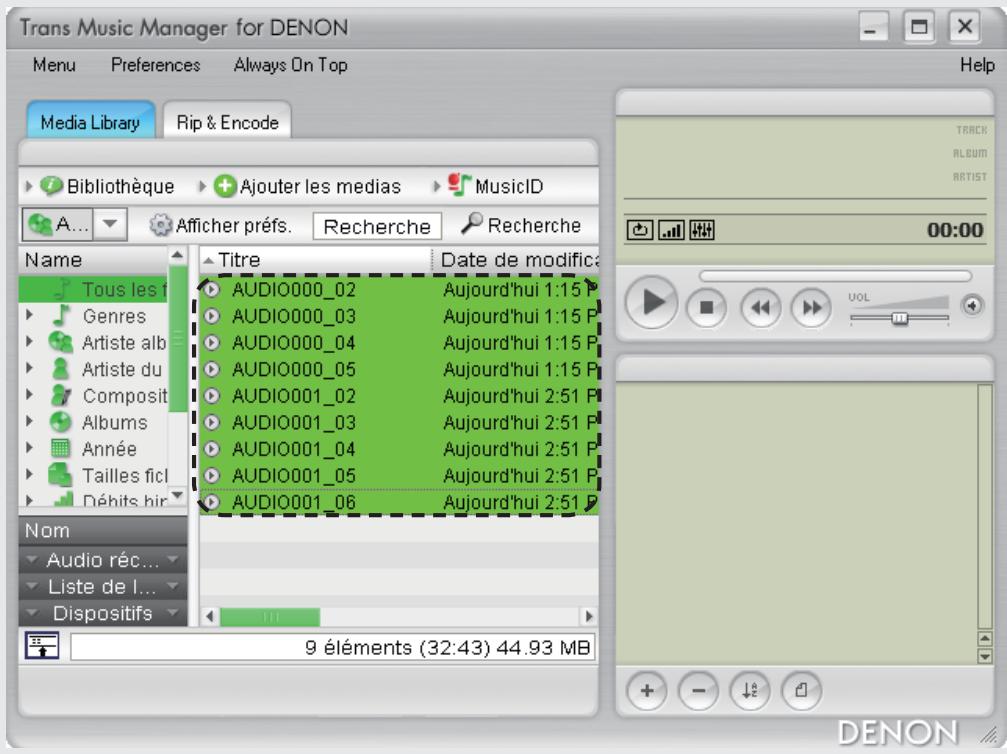Open the spectrum bars display icon
The height and width of the screenshot is (754, 1007).
[x=671, y=230]
